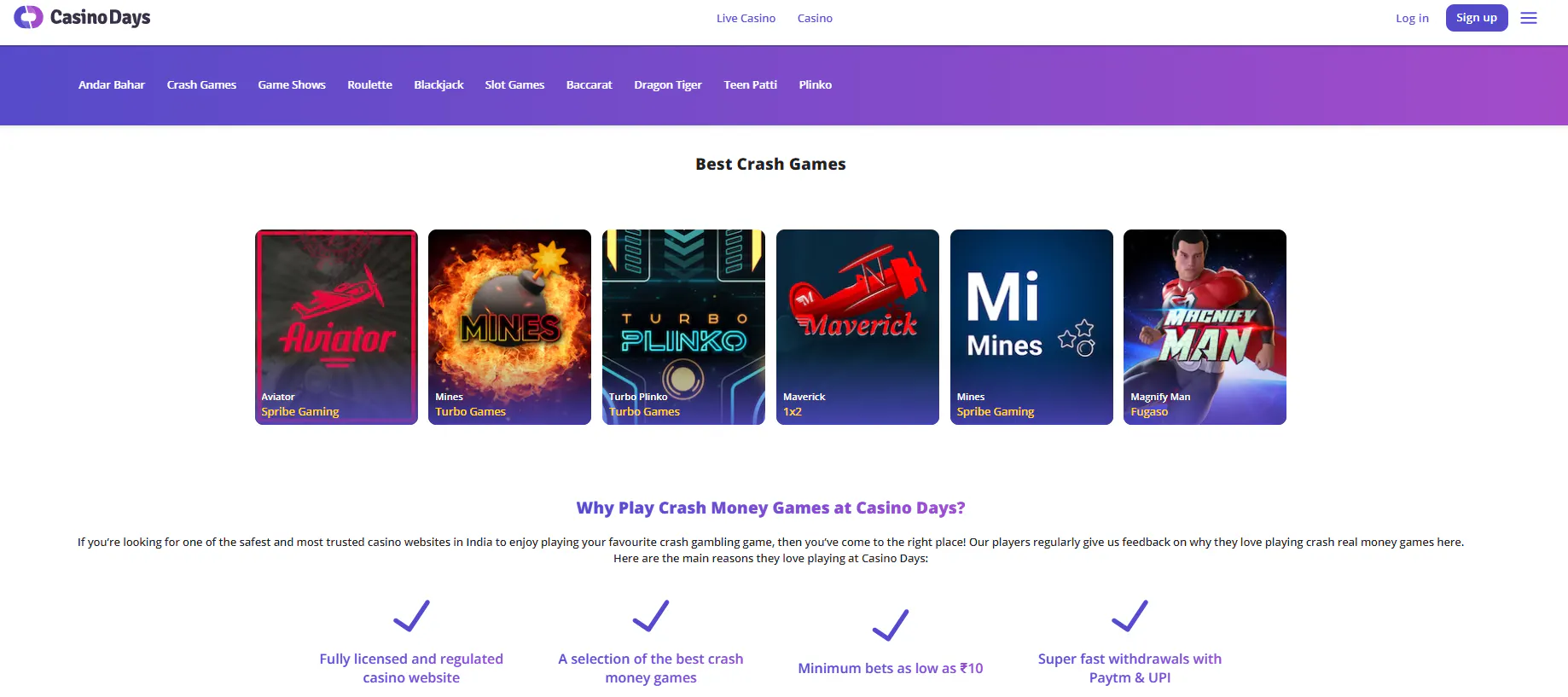Viewport: 1568px width, 697px height.
Task: Open the Maverick 1x2 game card
Action: [x=857, y=327]
